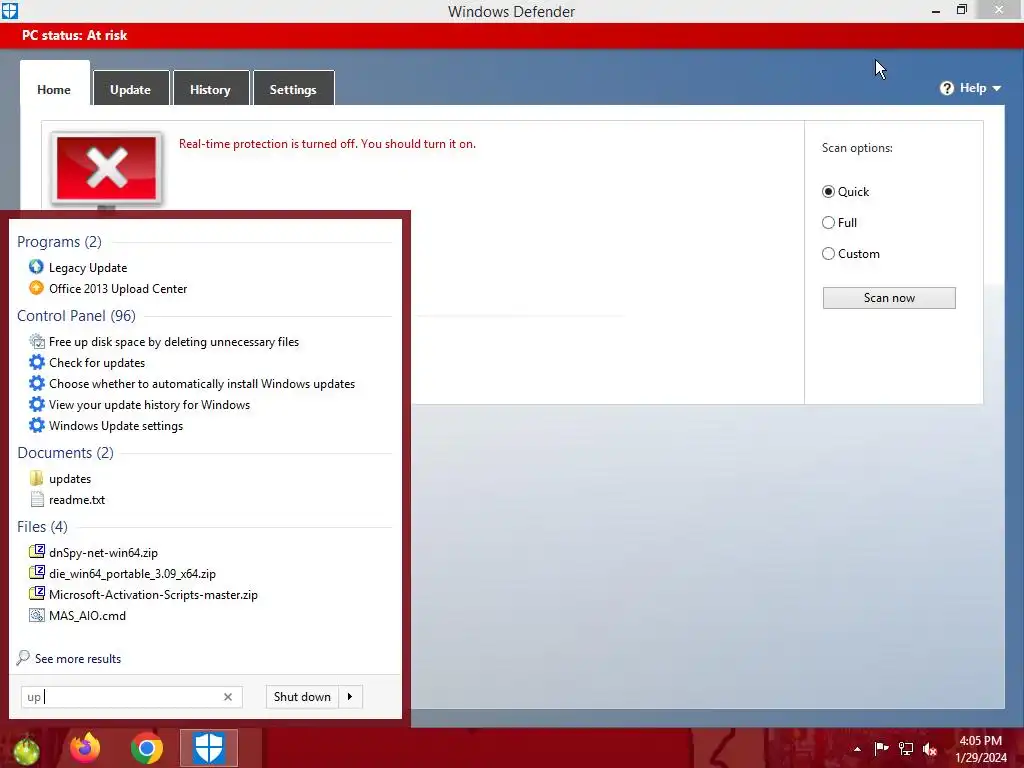Open Action Center flag icon
Image resolution: width=1024 pixels, height=768 pixels.
point(881,749)
